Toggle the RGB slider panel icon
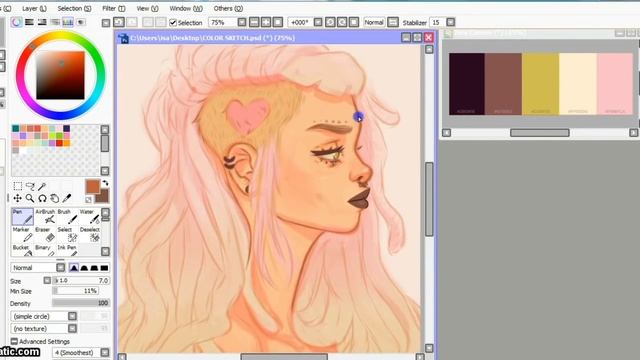 pyautogui.click(x=29, y=22)
